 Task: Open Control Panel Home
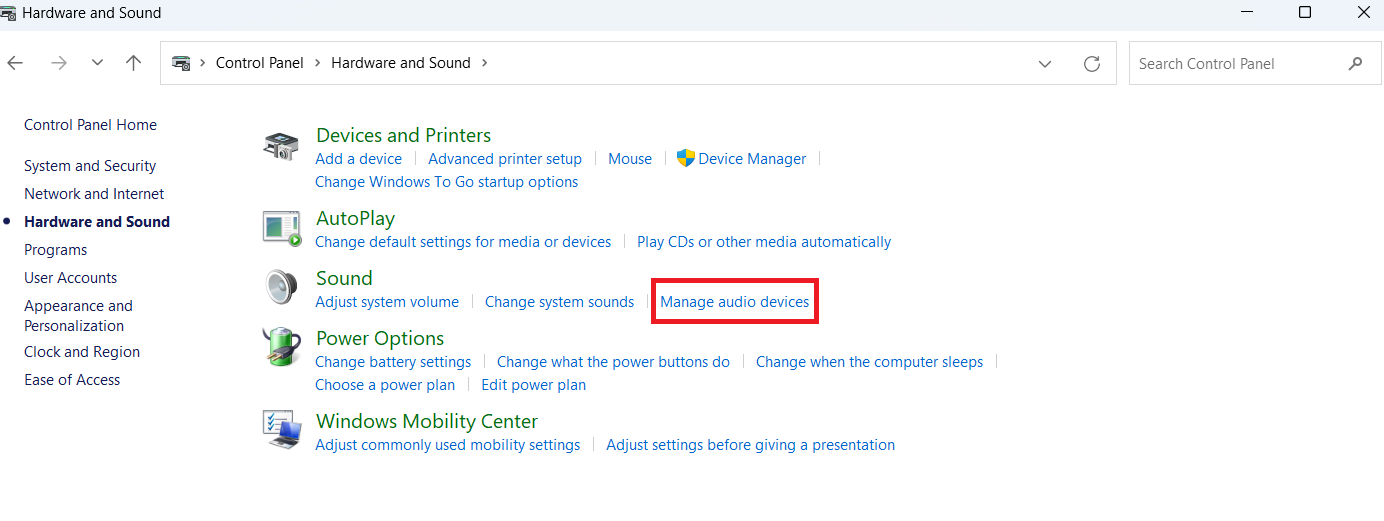click(x=90, y=125)
